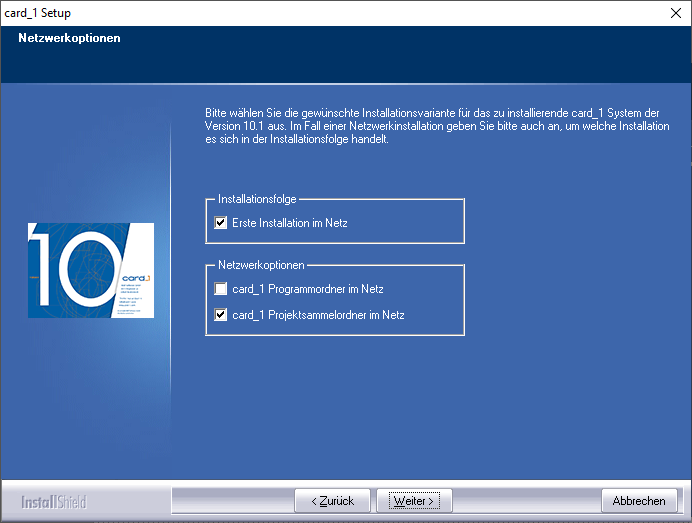The width and height of the screenshot is (692, 523).
Task: Click the InstallShield logo at bottom left
Action: click(x=55, y=501)
